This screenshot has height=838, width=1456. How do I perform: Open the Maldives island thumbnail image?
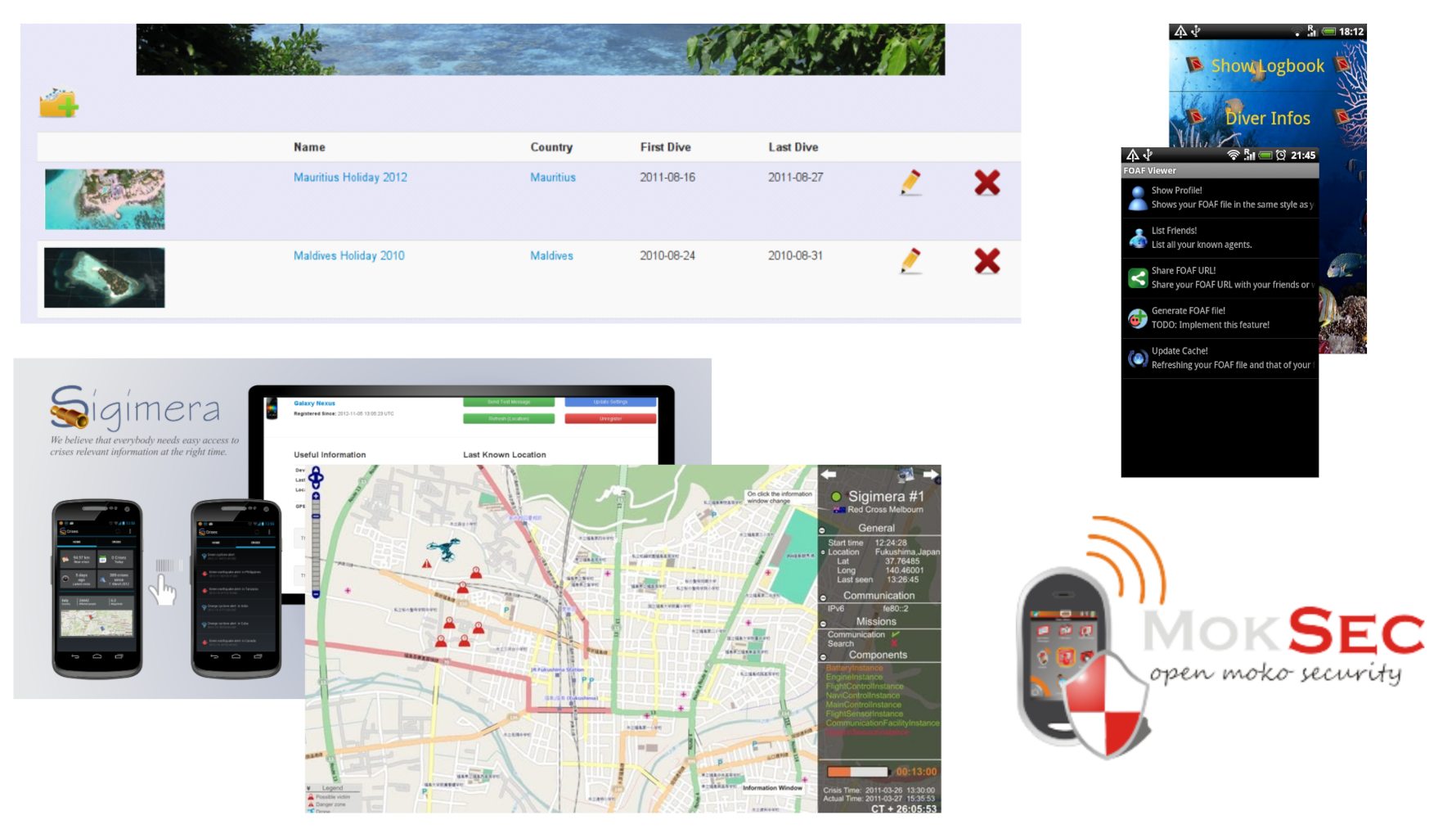[105, 278]
